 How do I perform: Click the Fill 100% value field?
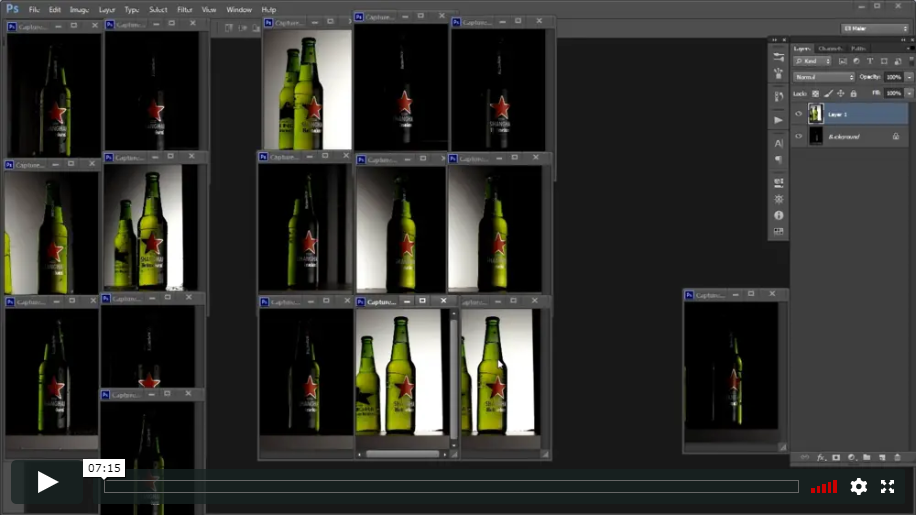tap(894, 93)
